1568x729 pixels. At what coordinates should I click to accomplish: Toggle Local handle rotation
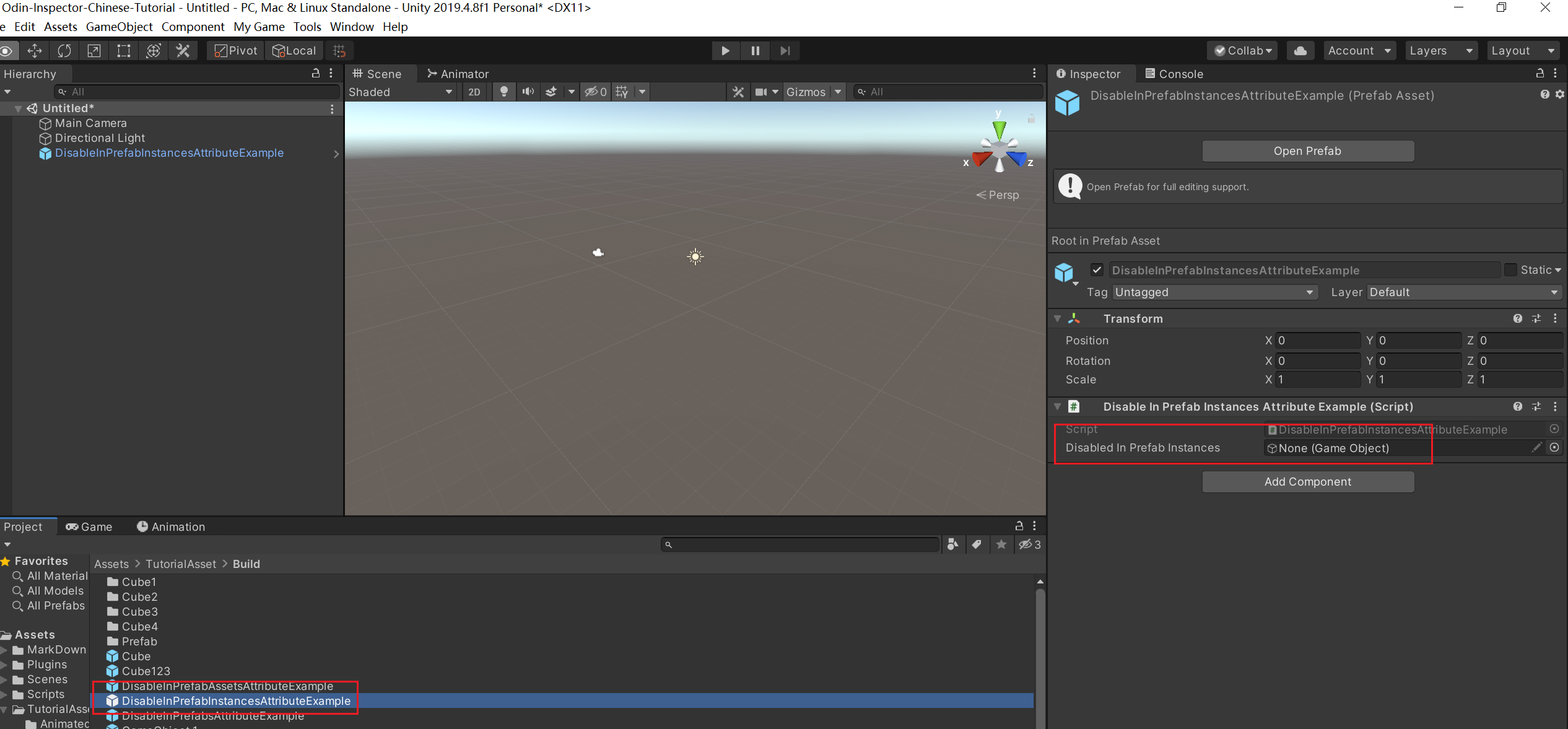click(295, 51)
